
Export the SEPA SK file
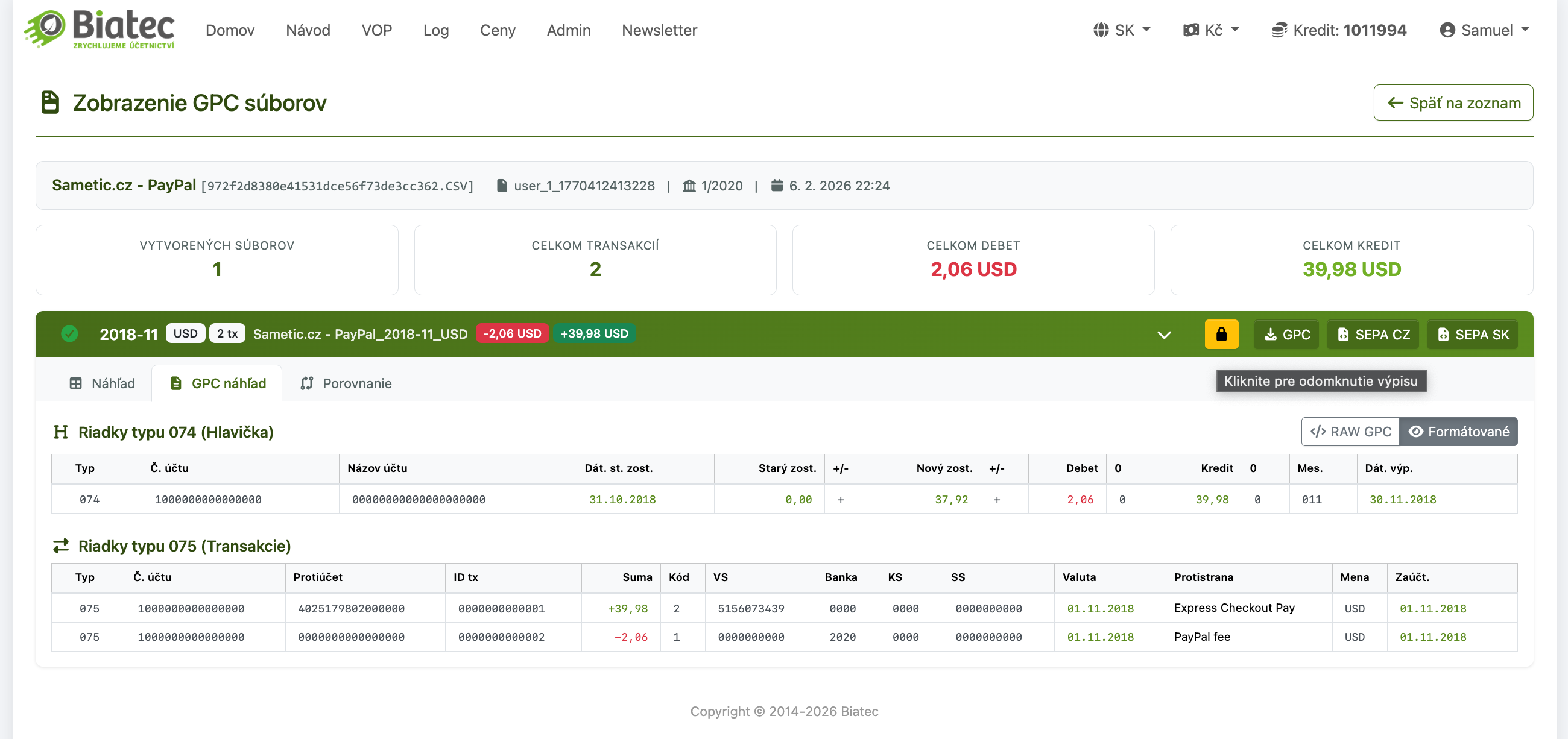(1472, 334)
